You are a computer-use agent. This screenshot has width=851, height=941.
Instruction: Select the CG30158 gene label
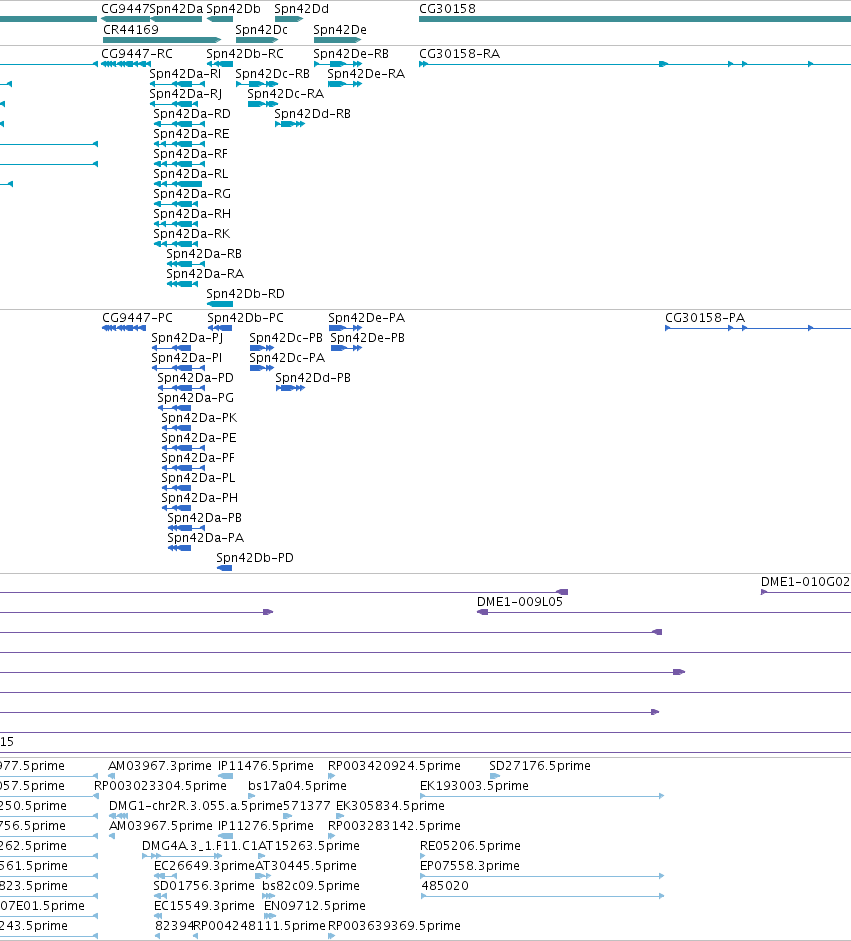[447, 9]
